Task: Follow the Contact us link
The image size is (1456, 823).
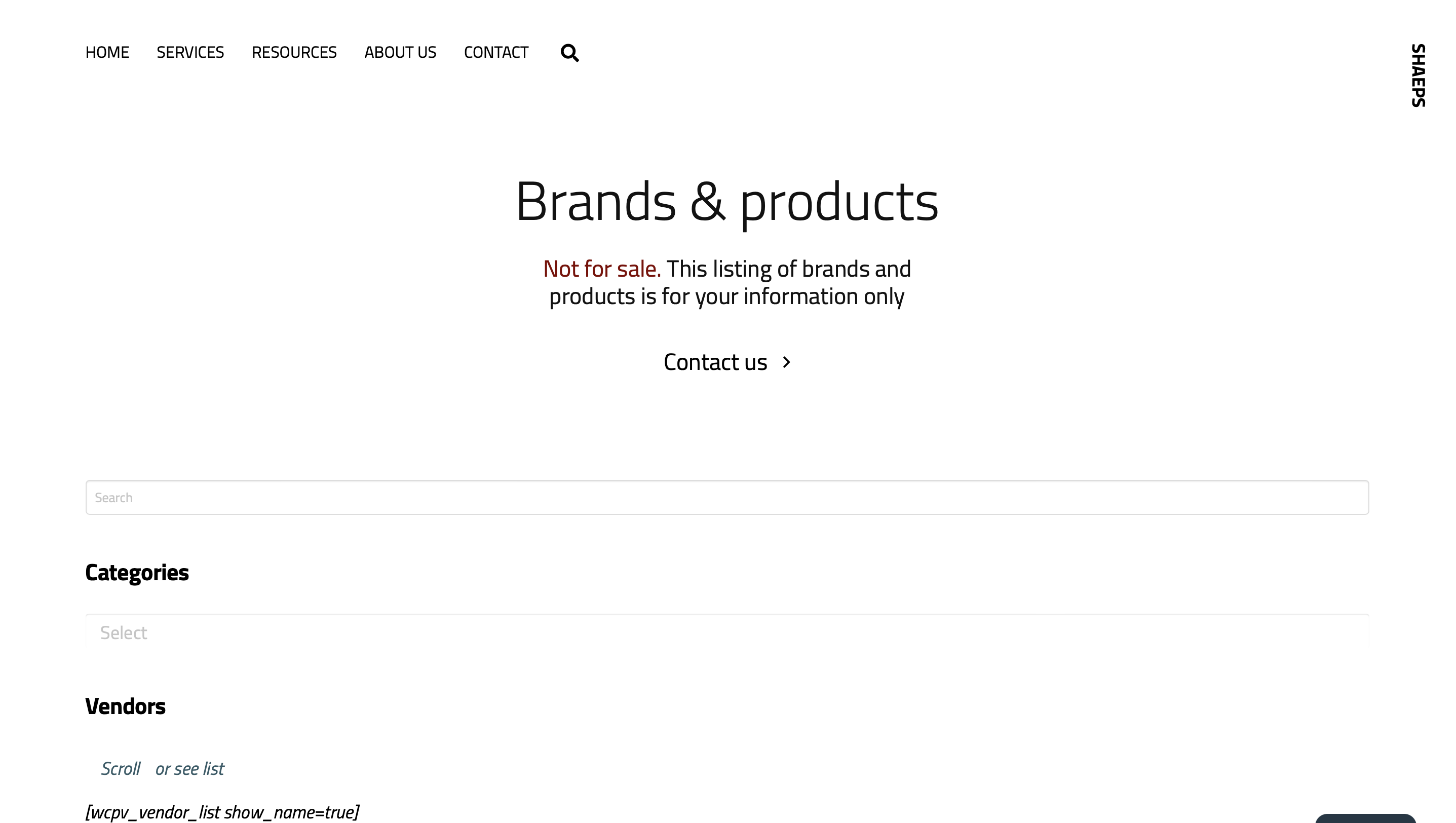Action: tap(715, 362)
